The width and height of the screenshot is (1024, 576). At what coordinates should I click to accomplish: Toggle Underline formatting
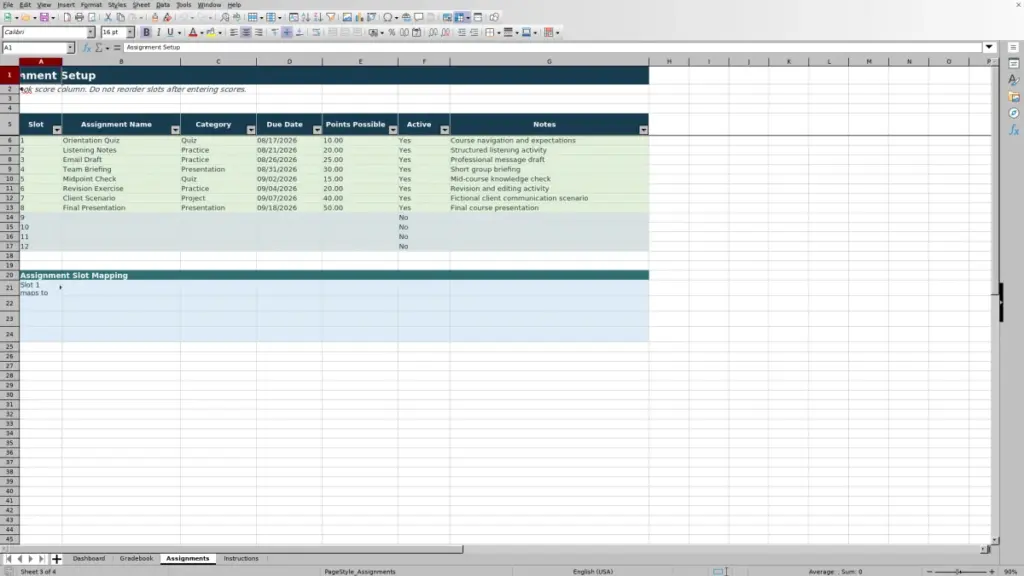coord(170,32)
